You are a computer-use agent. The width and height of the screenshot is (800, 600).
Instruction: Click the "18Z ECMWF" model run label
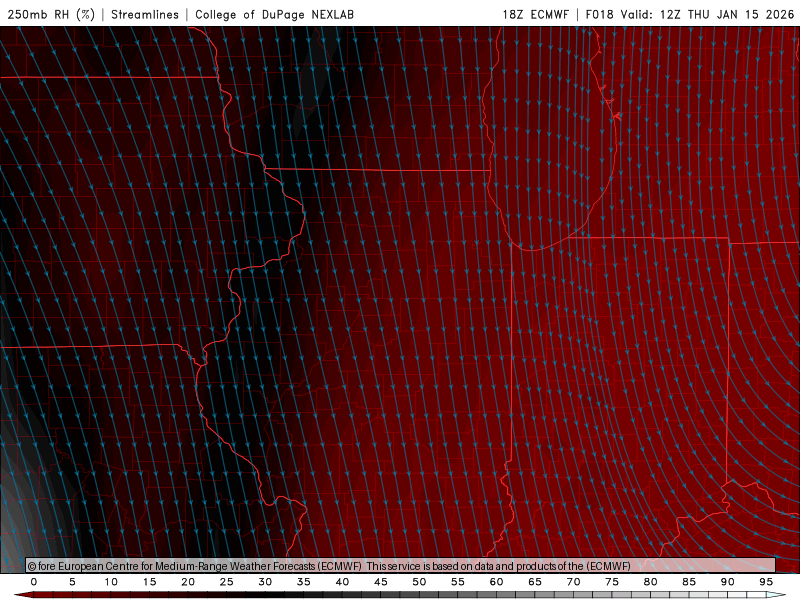(x=535, y=14)
